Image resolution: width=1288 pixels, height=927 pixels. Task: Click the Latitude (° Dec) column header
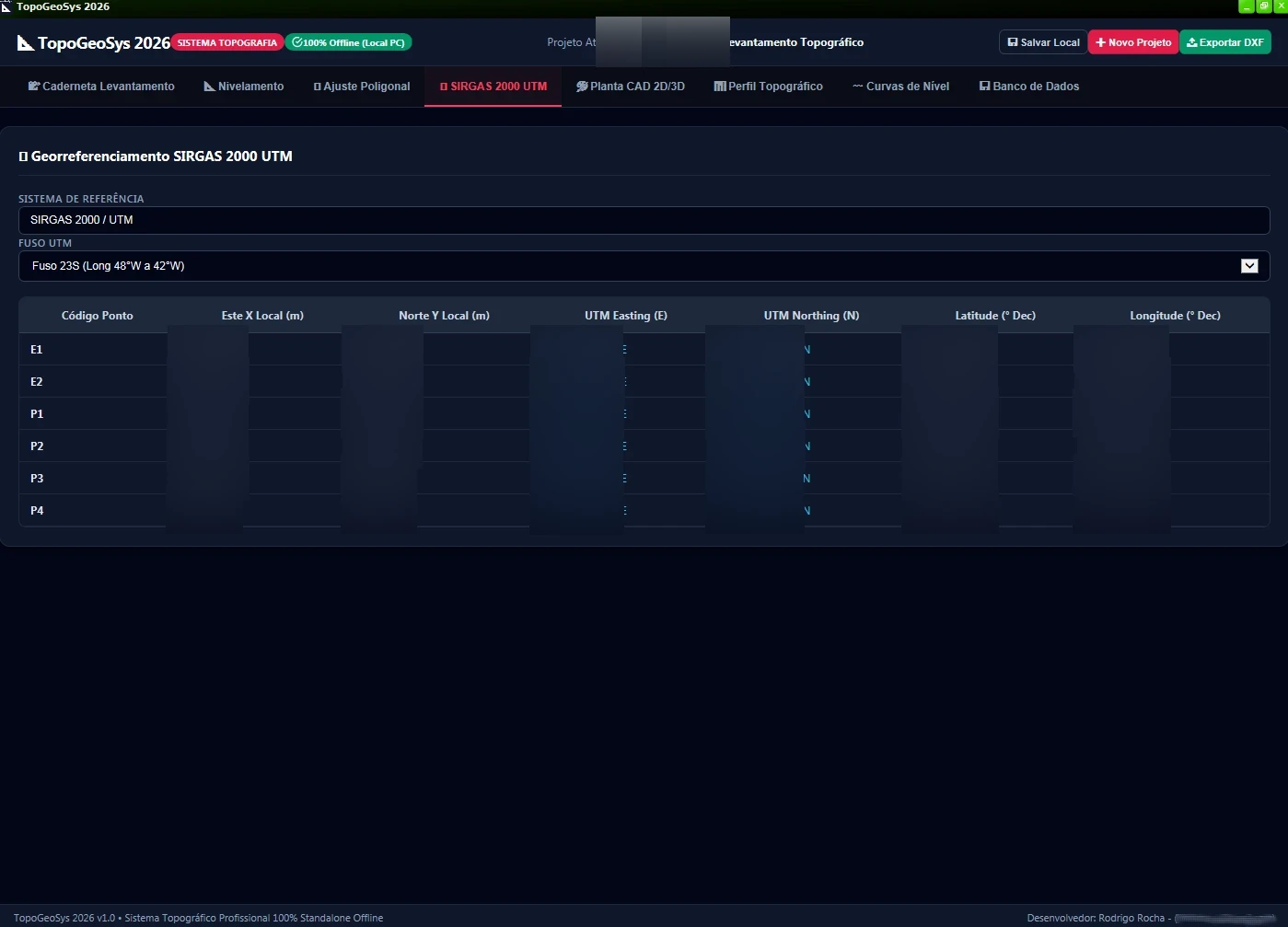(x=995, y=316)
